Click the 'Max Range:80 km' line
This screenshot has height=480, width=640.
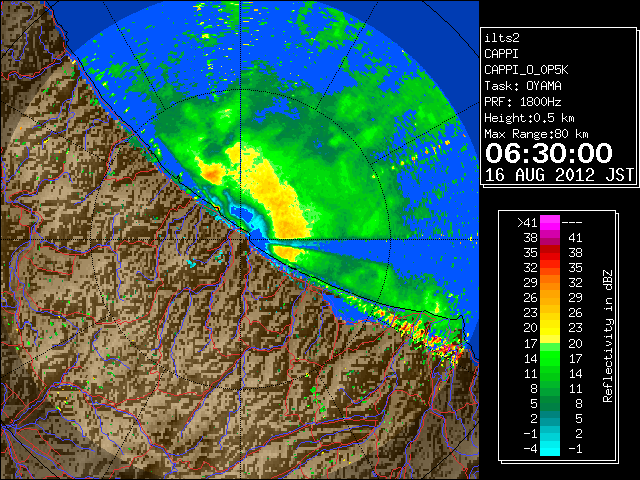(x=536, y=134)
